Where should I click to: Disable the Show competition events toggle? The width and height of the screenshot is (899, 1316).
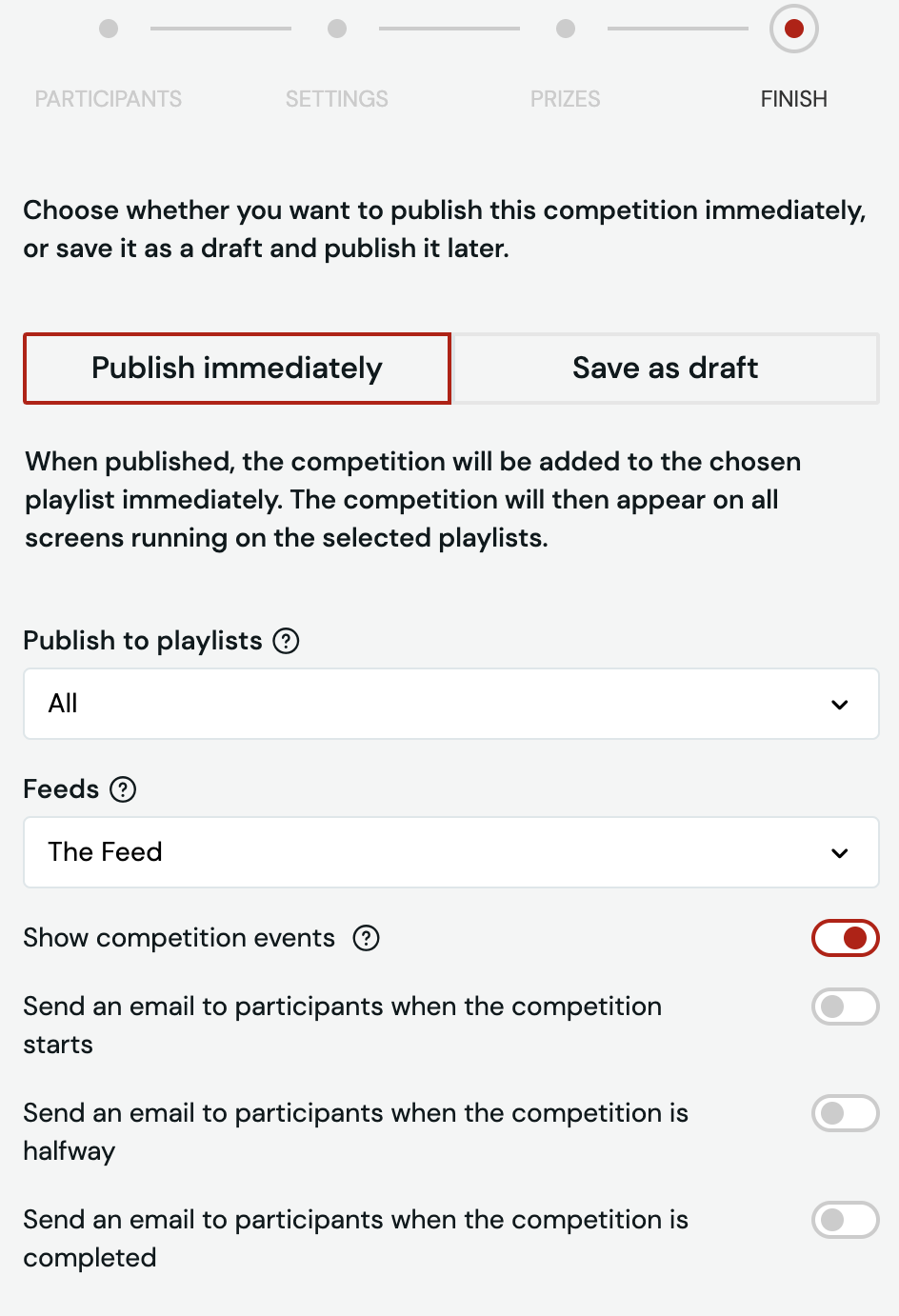click(x=845, y=938)
